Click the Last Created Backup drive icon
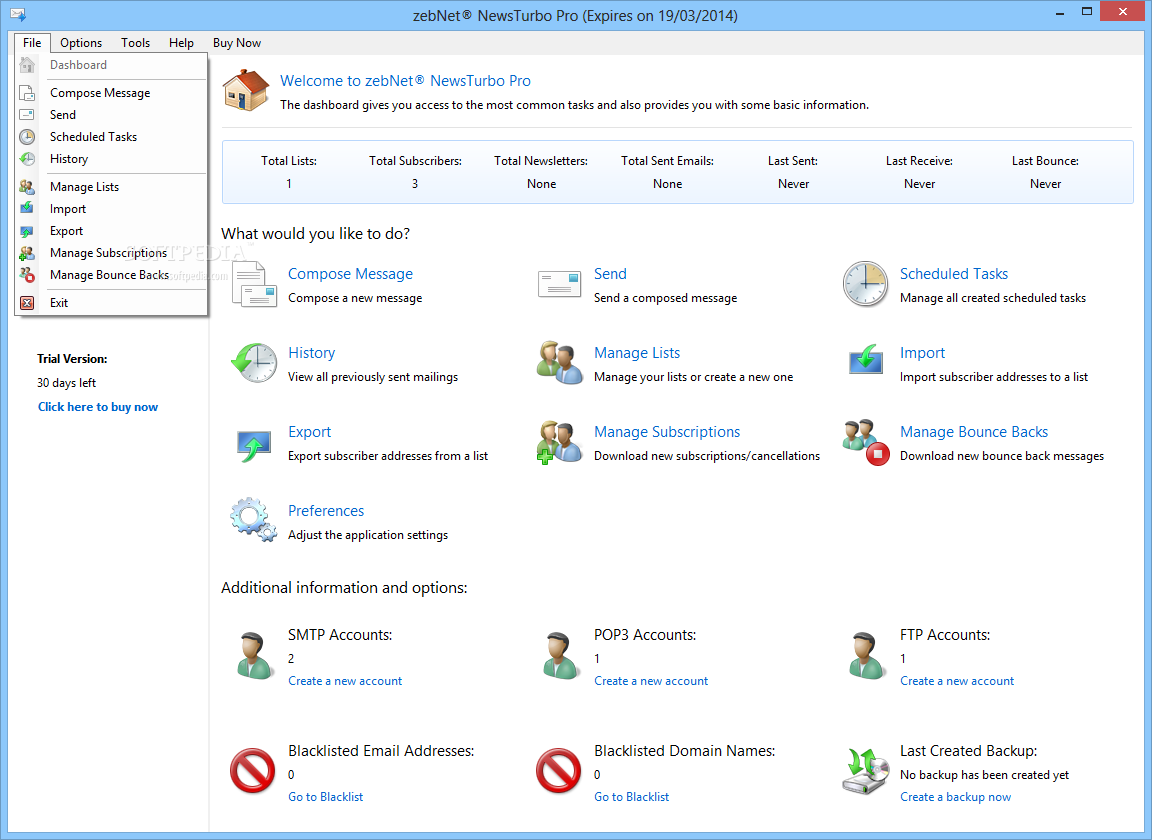 click(865, 771)
